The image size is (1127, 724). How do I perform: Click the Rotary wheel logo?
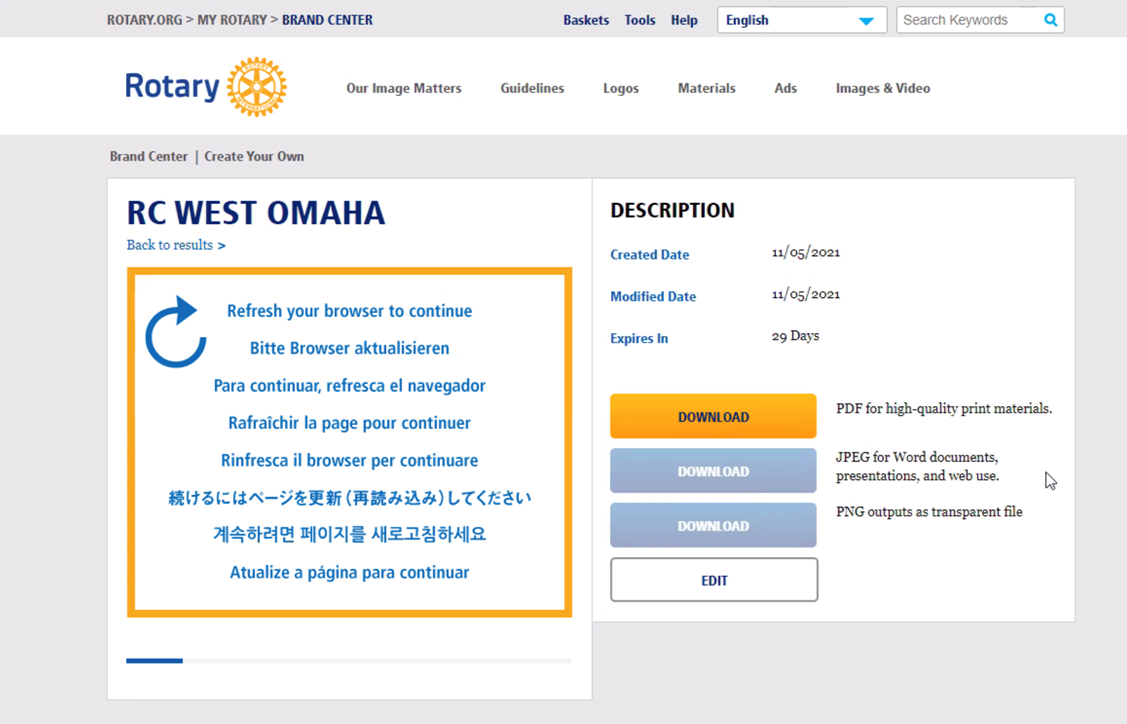256,87
